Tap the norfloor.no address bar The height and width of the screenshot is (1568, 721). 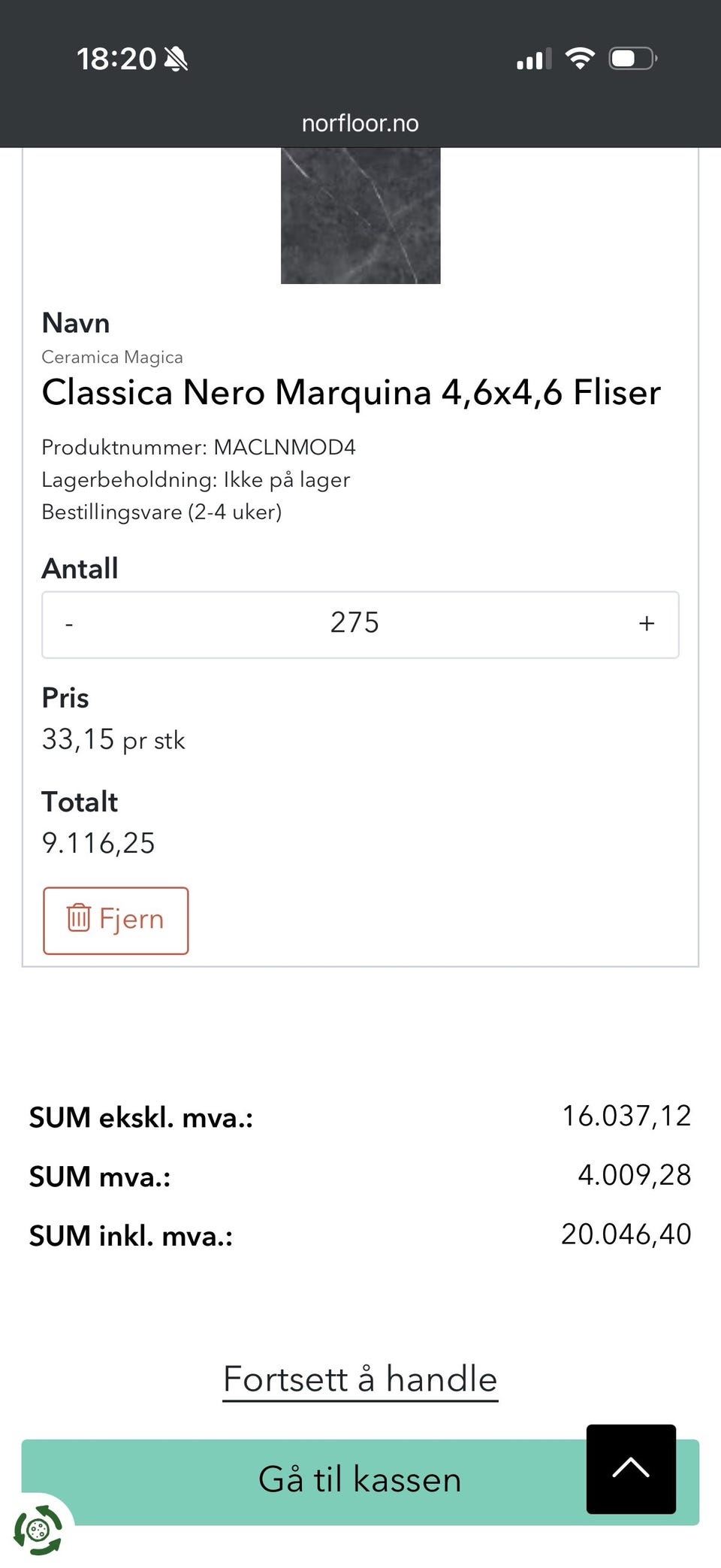tap(360, 123)
